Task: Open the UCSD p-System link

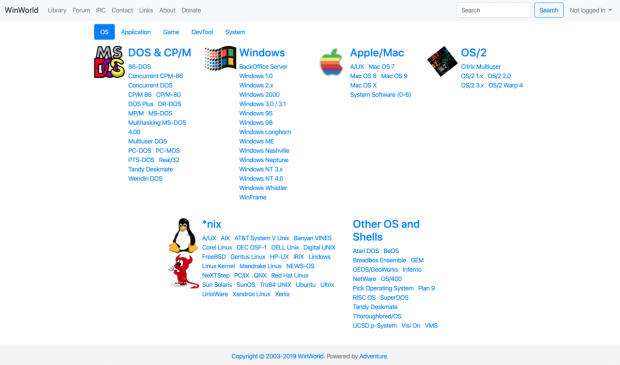Action: click(x=375, y=326)
